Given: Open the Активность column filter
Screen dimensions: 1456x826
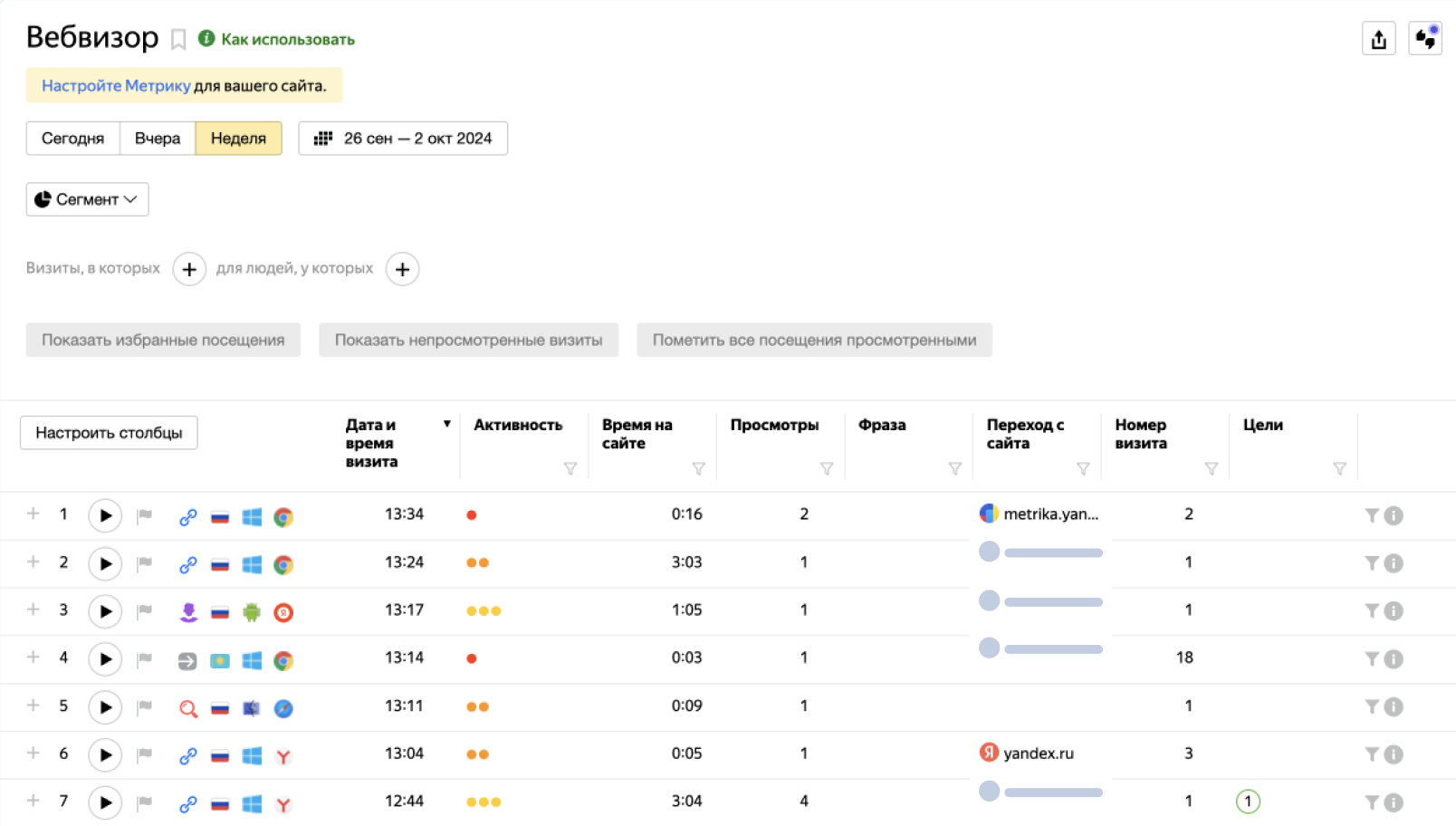Looking at the screenshot, I should pos(570,468).
